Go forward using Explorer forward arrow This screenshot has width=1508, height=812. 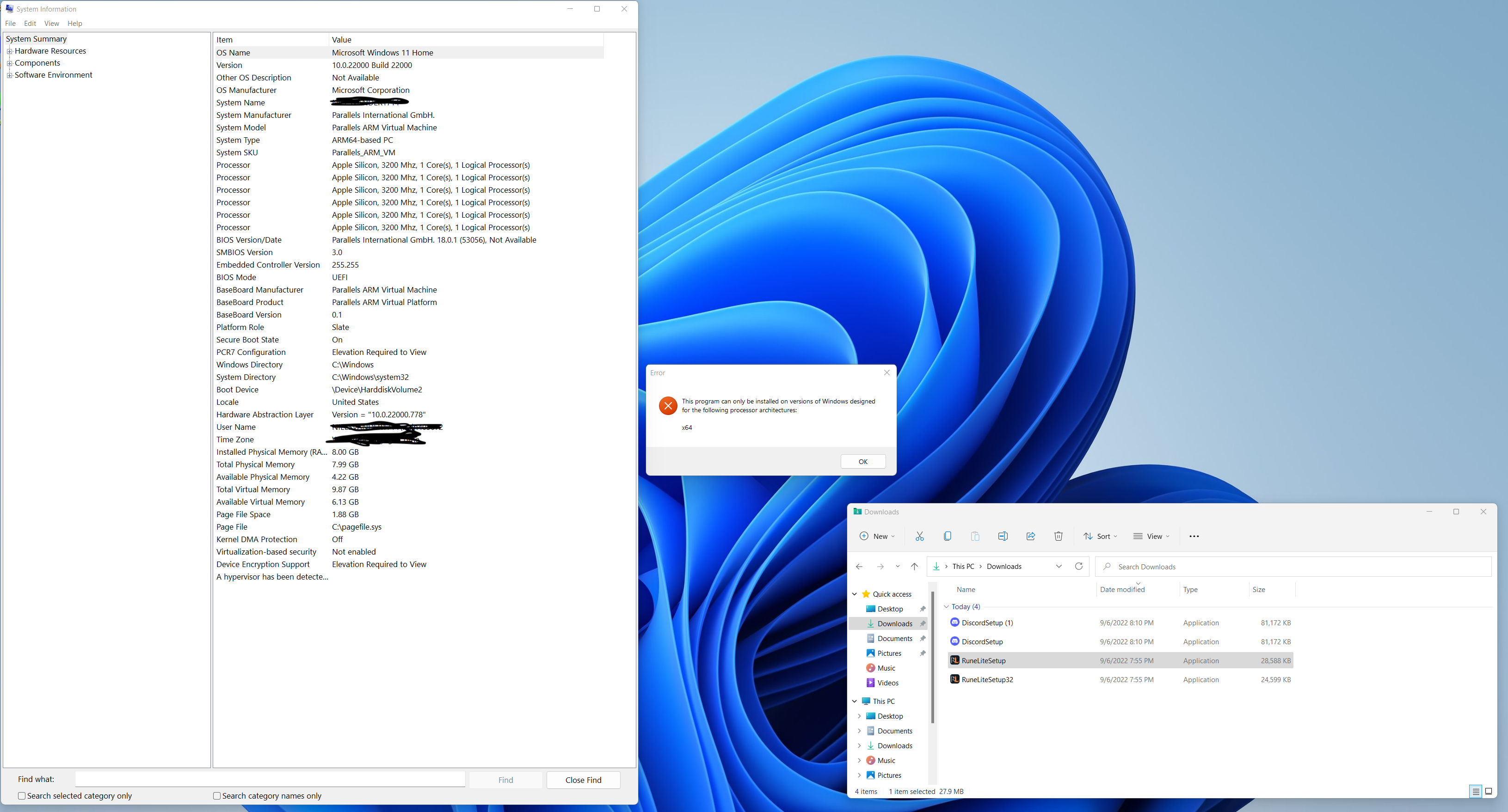(880, 566)
